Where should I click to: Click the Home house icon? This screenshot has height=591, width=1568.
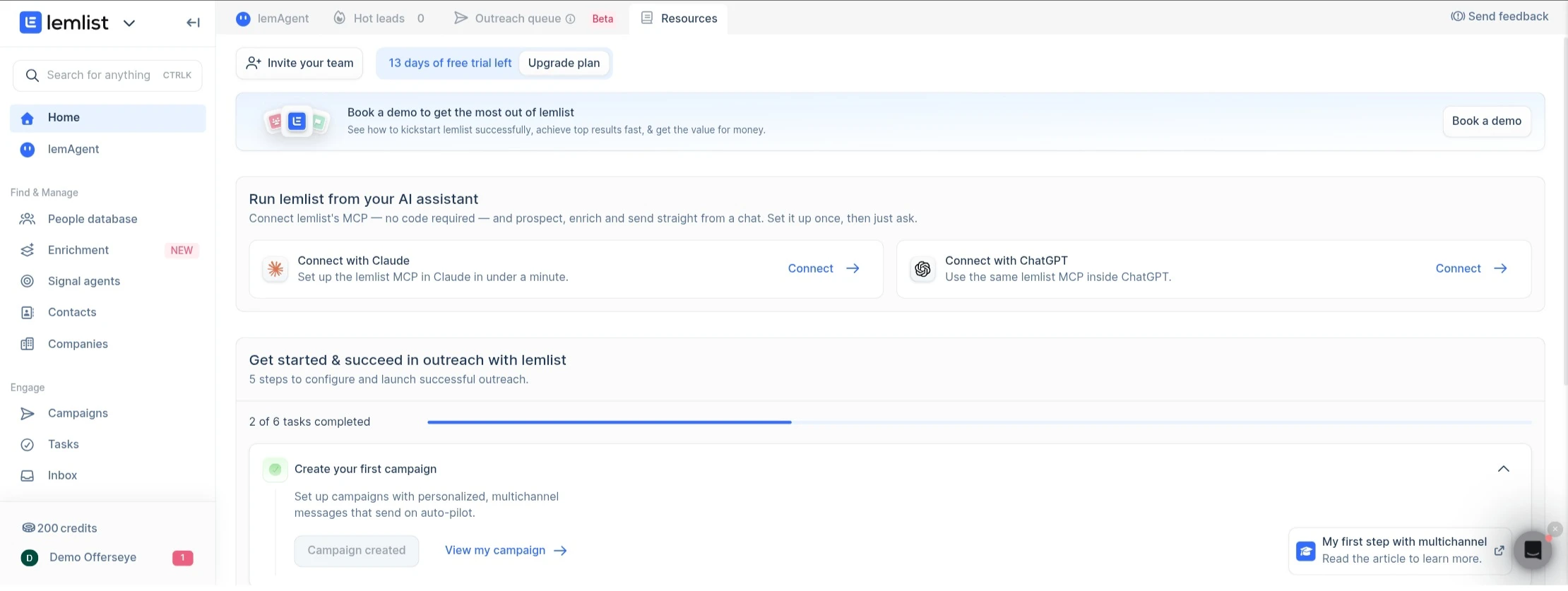point(28,118)
